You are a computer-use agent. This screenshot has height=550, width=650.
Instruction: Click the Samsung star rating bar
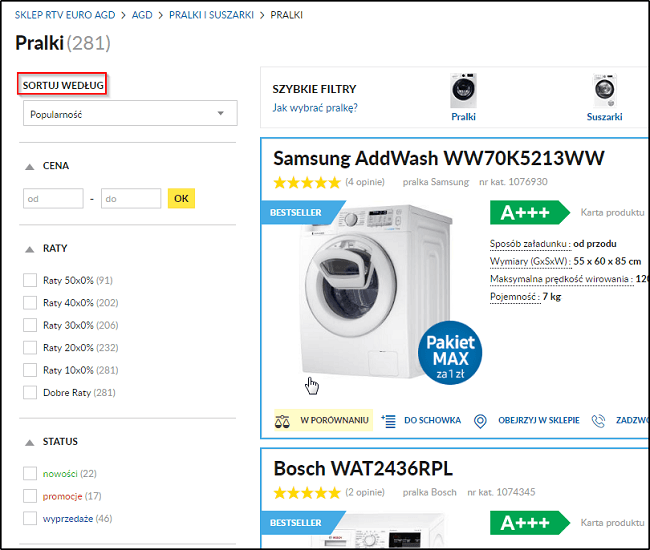pyautogui.click(x=306, y=183)
